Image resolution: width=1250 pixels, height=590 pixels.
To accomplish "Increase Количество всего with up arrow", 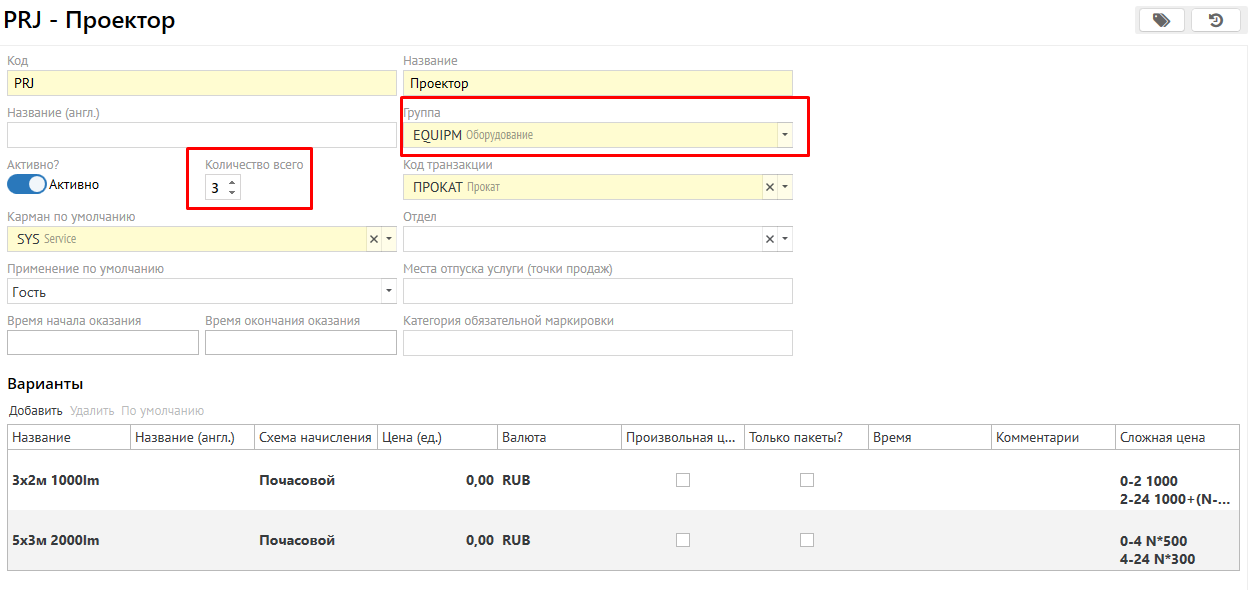I will [232, 182].
